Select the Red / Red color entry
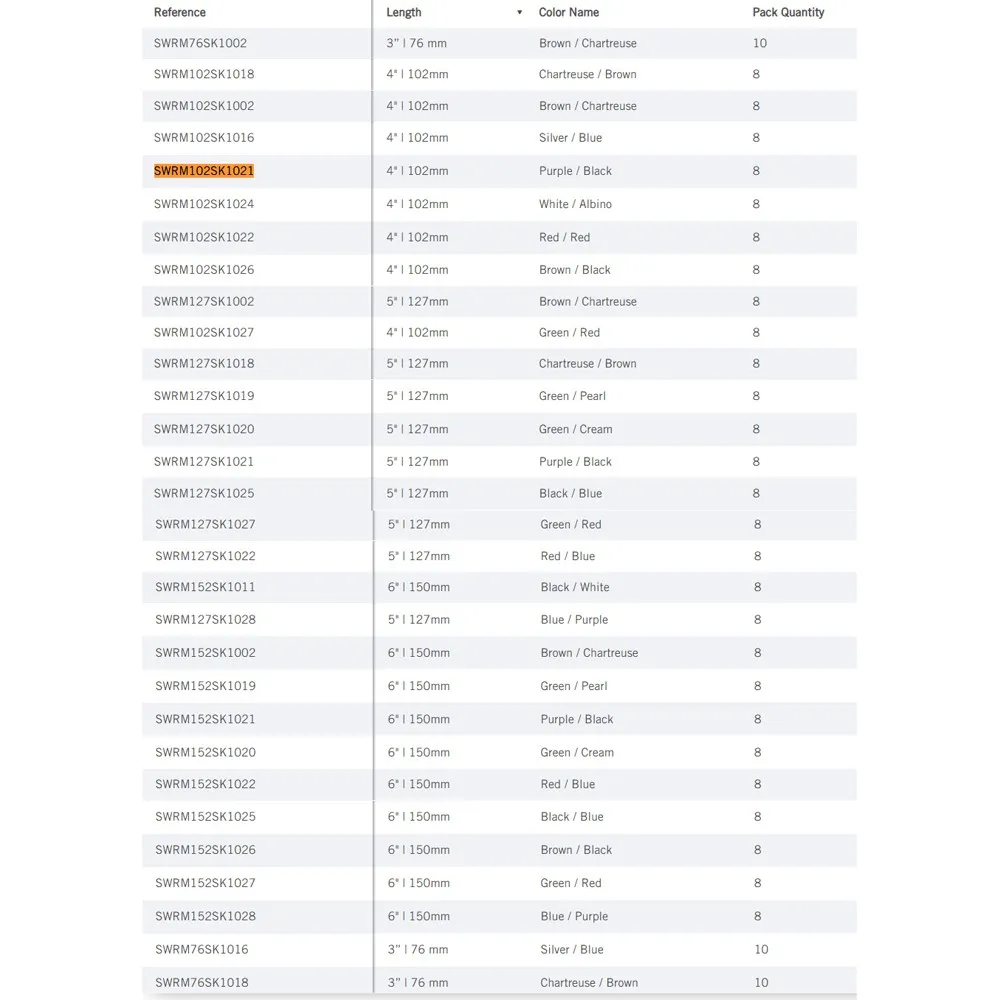 565,238
